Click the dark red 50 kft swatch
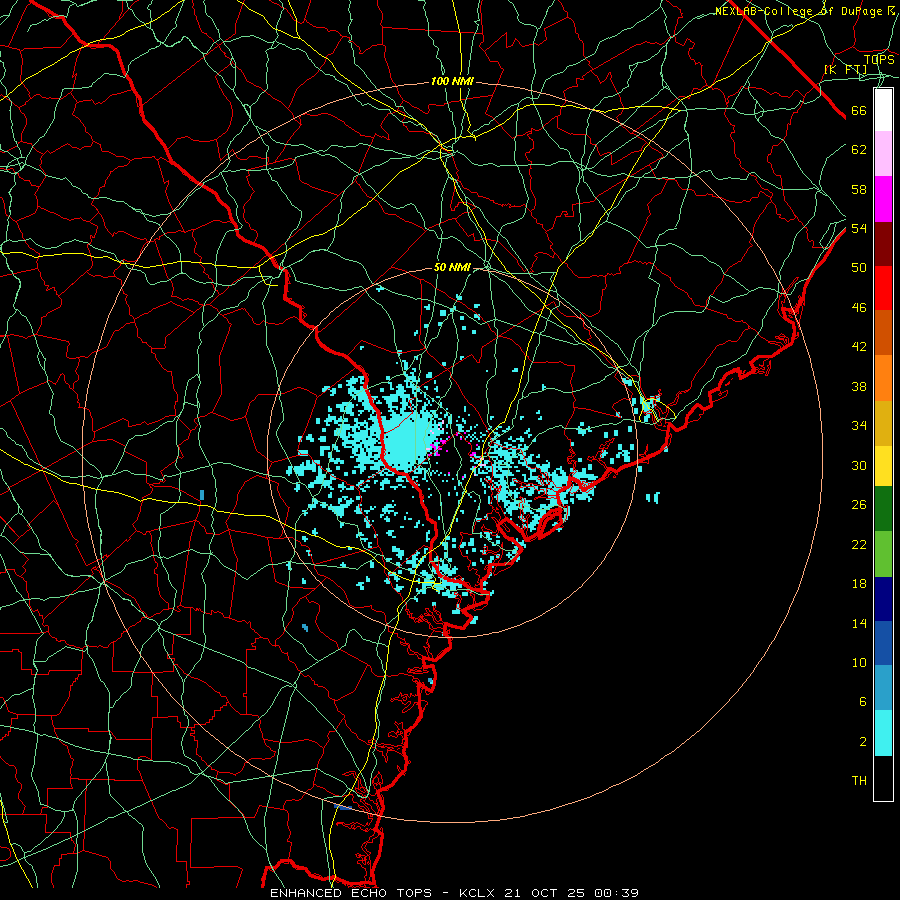 click(883, 244)
